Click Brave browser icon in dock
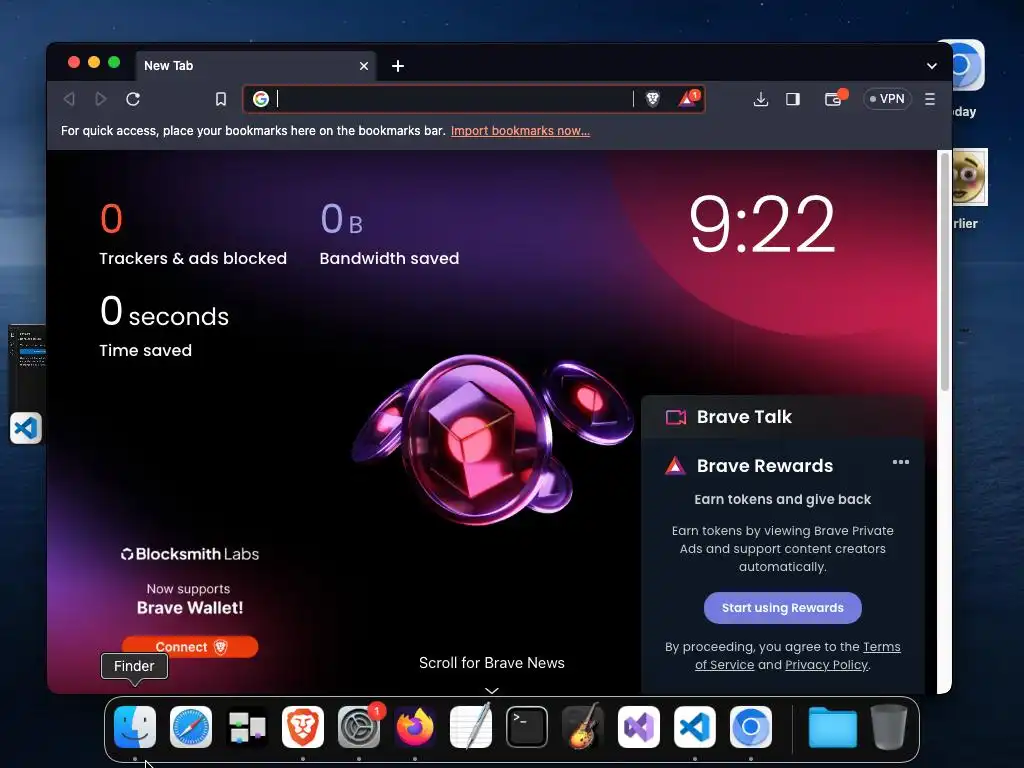The height and width of the screenshot is (768, 1024). (303, 727)
